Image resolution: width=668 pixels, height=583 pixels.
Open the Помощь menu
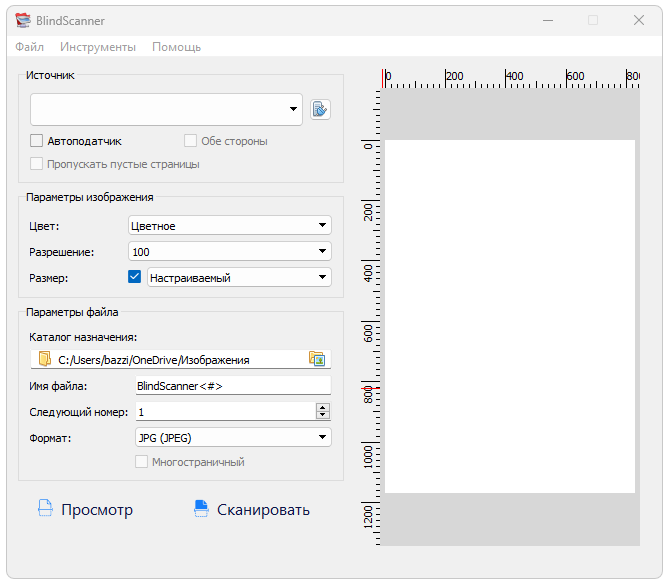176,47
